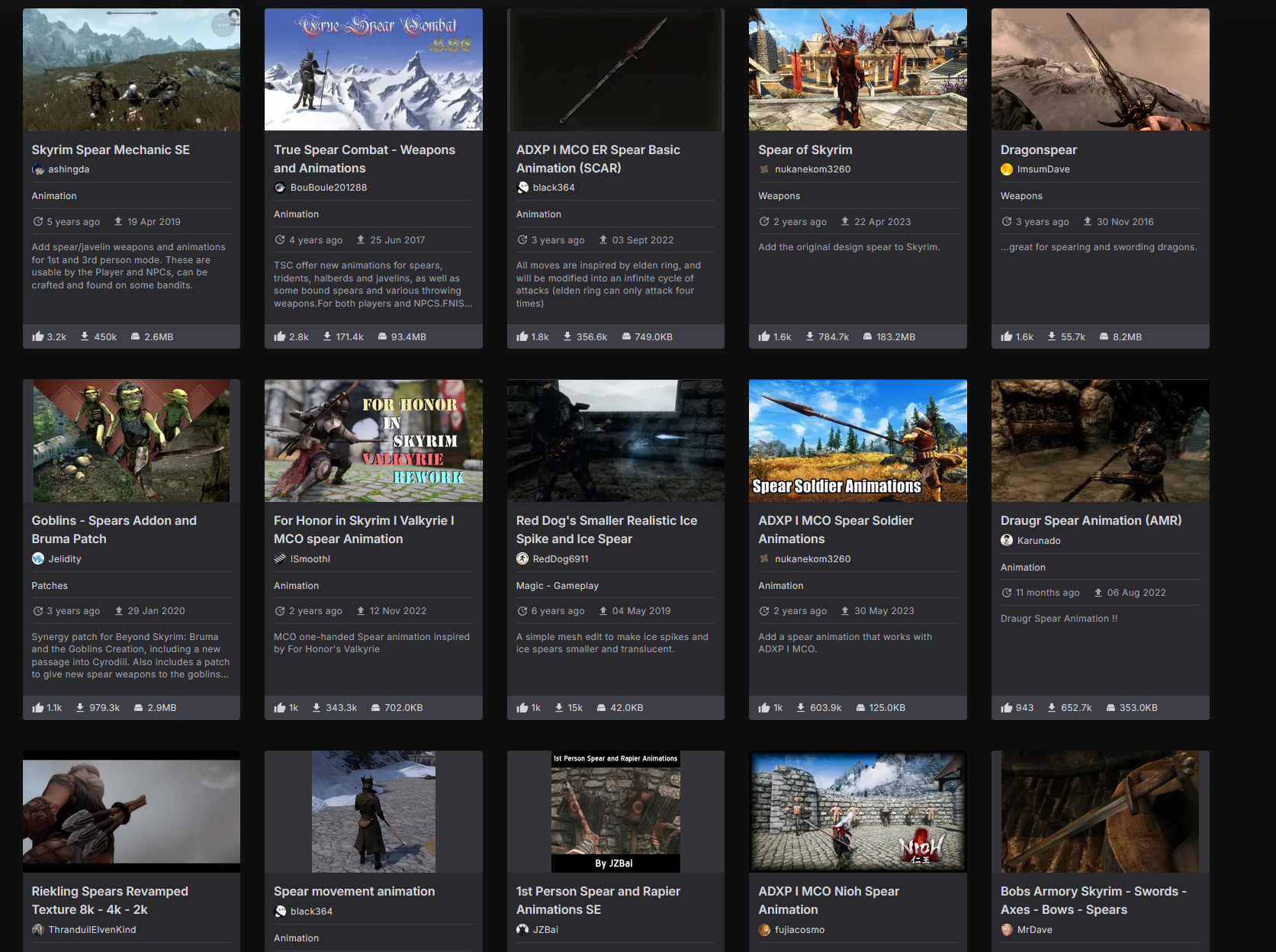Select Magic - Gameplay category link
The height and width of the screenshot is (952, 1276).
[x=558, y=586]
